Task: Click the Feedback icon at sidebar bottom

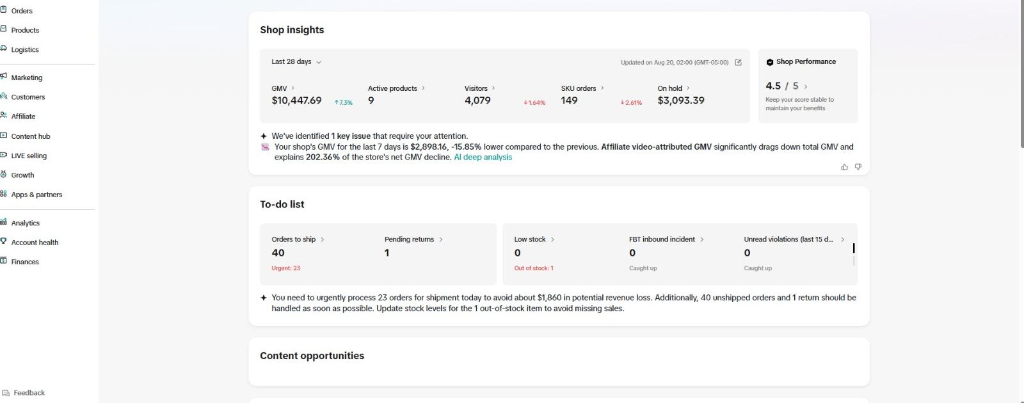Action: tap(6, 393)
